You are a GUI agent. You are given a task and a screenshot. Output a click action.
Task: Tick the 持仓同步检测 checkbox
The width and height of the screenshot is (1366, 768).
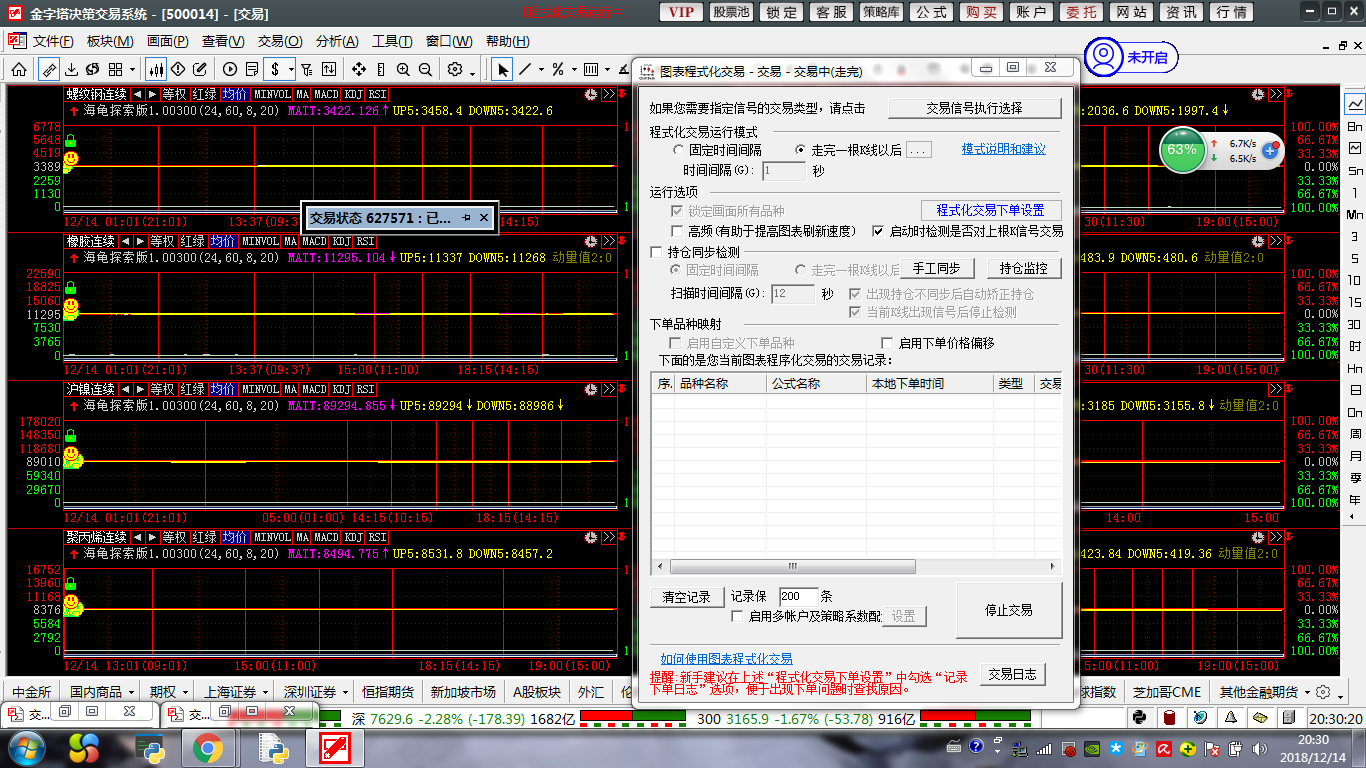point(657,252)
